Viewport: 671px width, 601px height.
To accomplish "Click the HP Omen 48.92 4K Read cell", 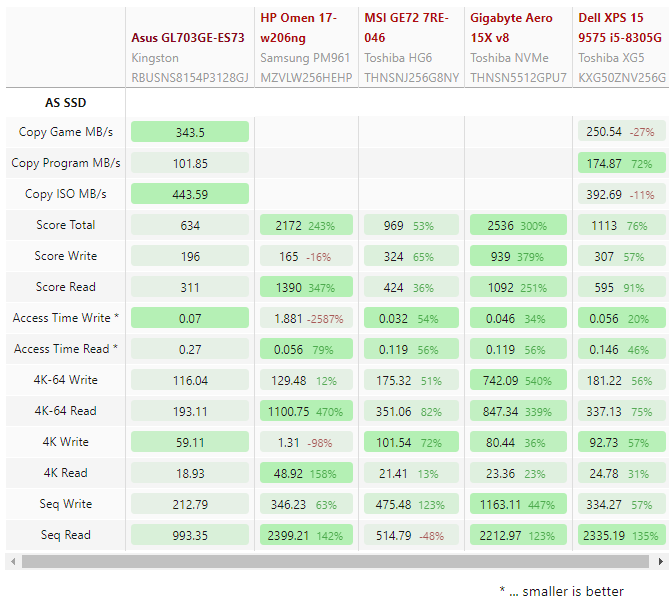I will 306,473.
